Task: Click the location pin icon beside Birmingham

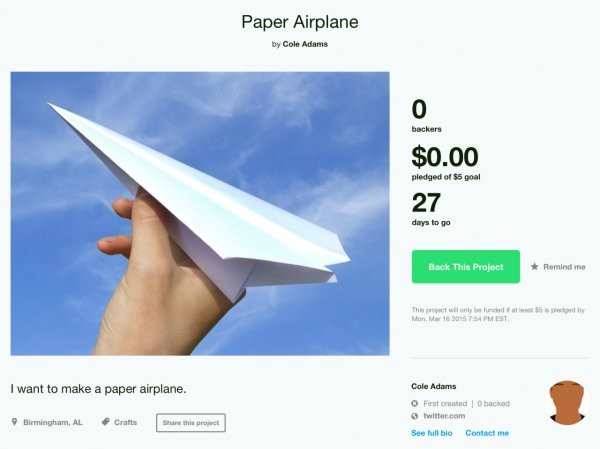Action: (15, 422)
